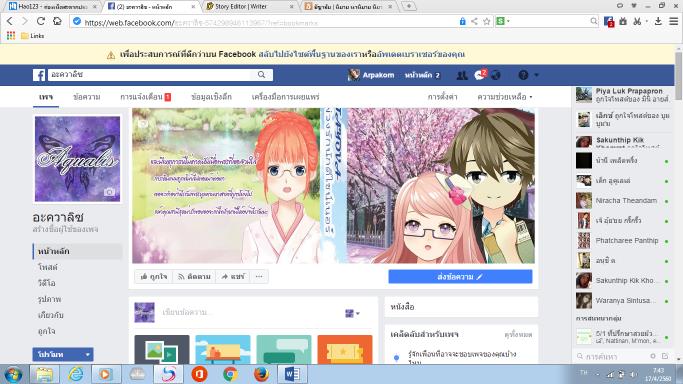Select โพสต์ in left sidebar
This screenshot has width=683, height=384.
48,267
